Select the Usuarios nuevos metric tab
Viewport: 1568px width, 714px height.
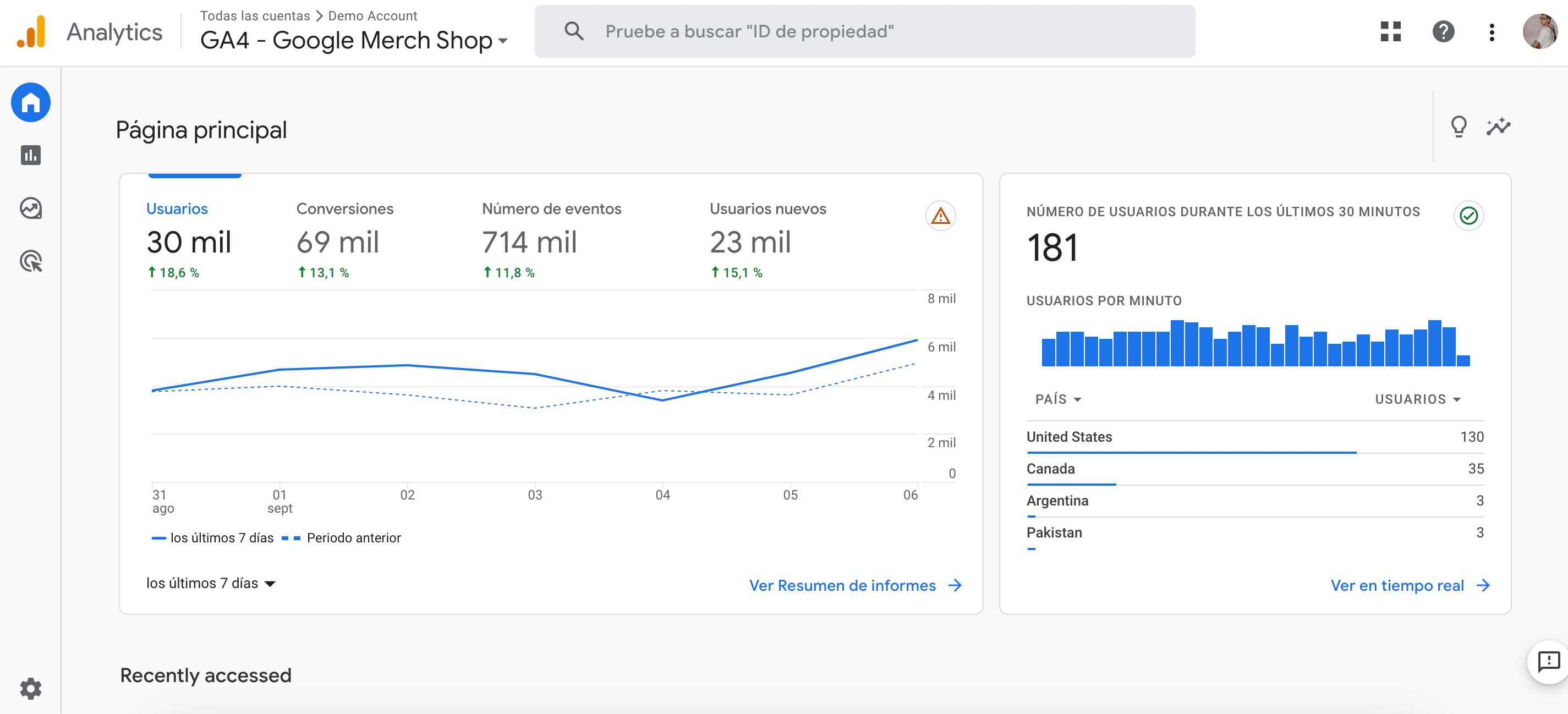pos(767,241)
